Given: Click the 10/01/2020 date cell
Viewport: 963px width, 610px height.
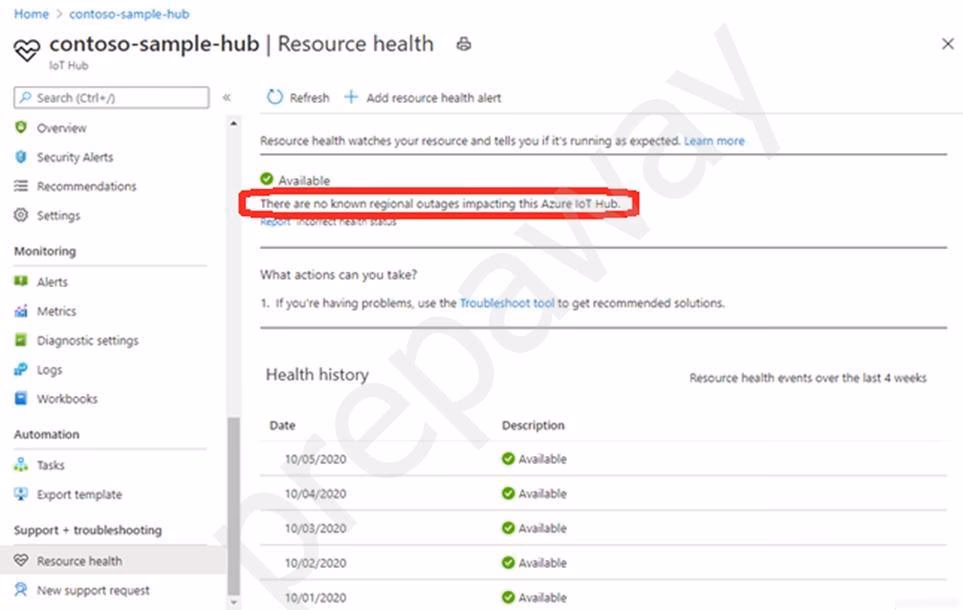Looking at the screenshot, I should click(316, 597).
